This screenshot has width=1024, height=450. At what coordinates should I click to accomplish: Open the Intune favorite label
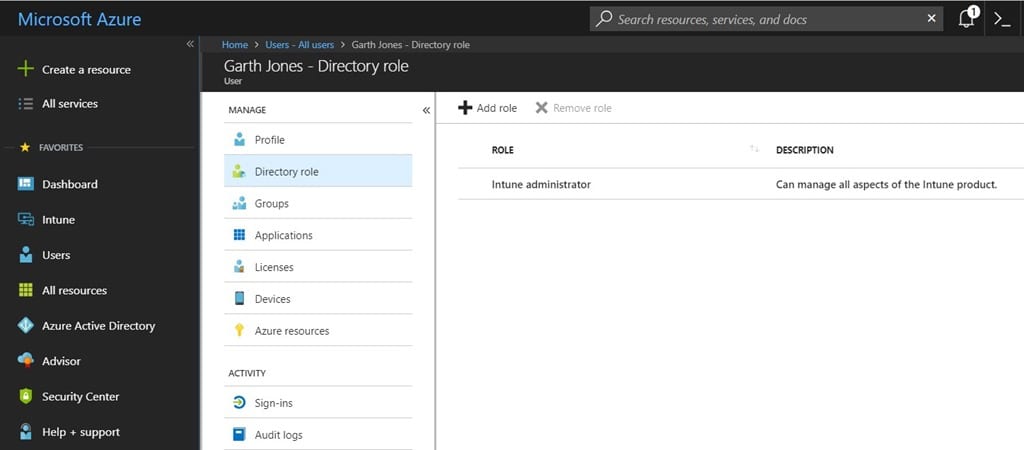(x=58, y=219)
